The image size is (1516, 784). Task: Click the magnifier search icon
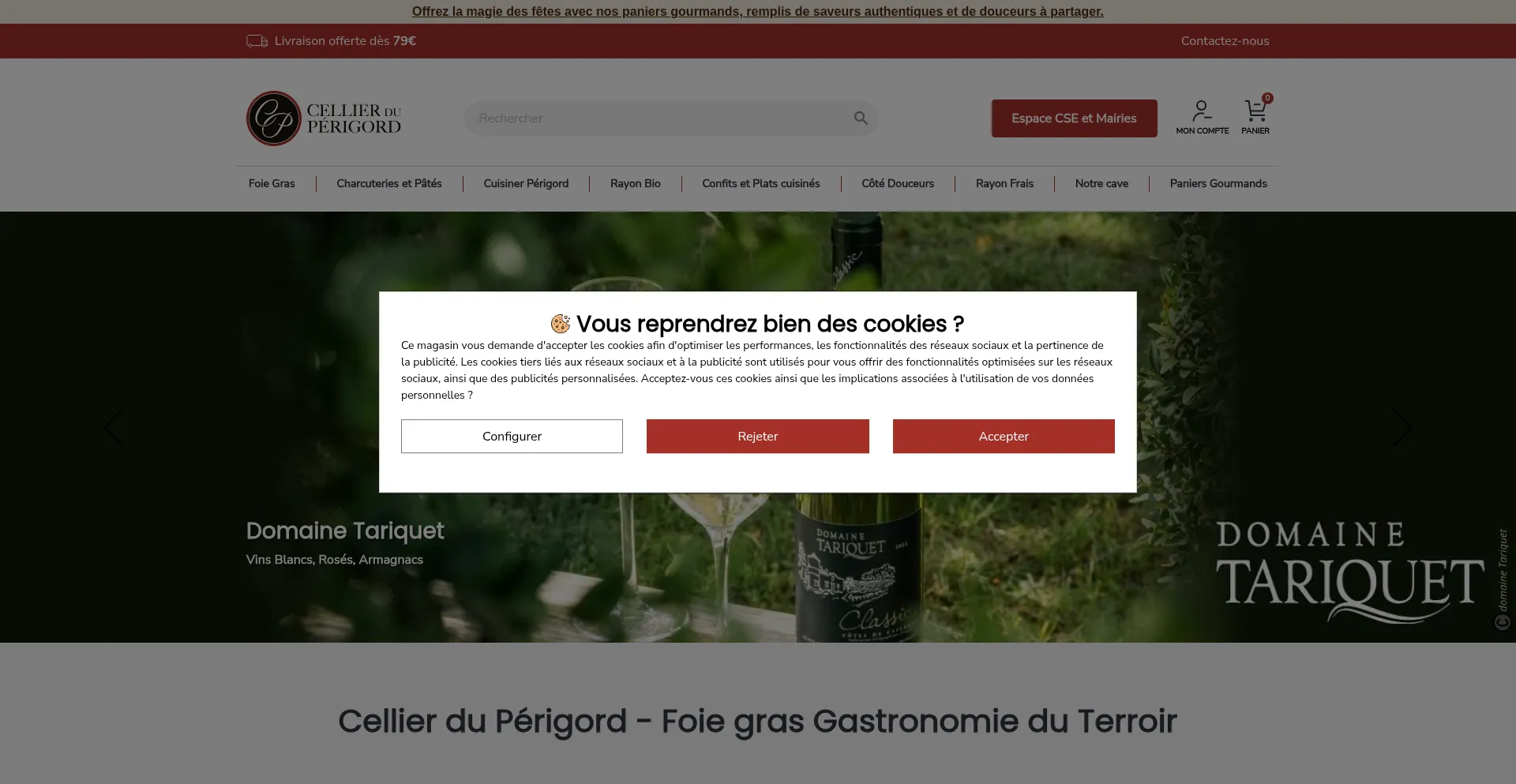[861, 118]
